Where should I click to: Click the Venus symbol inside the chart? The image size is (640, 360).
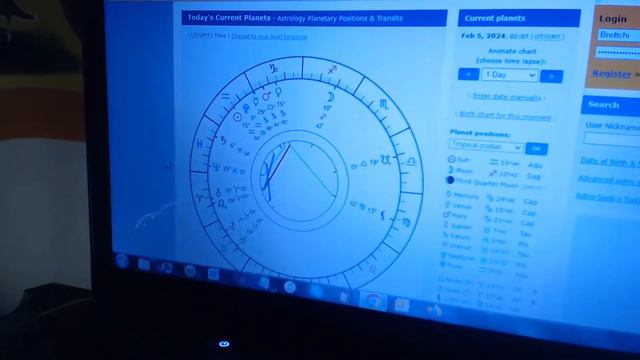click(278, 92)
